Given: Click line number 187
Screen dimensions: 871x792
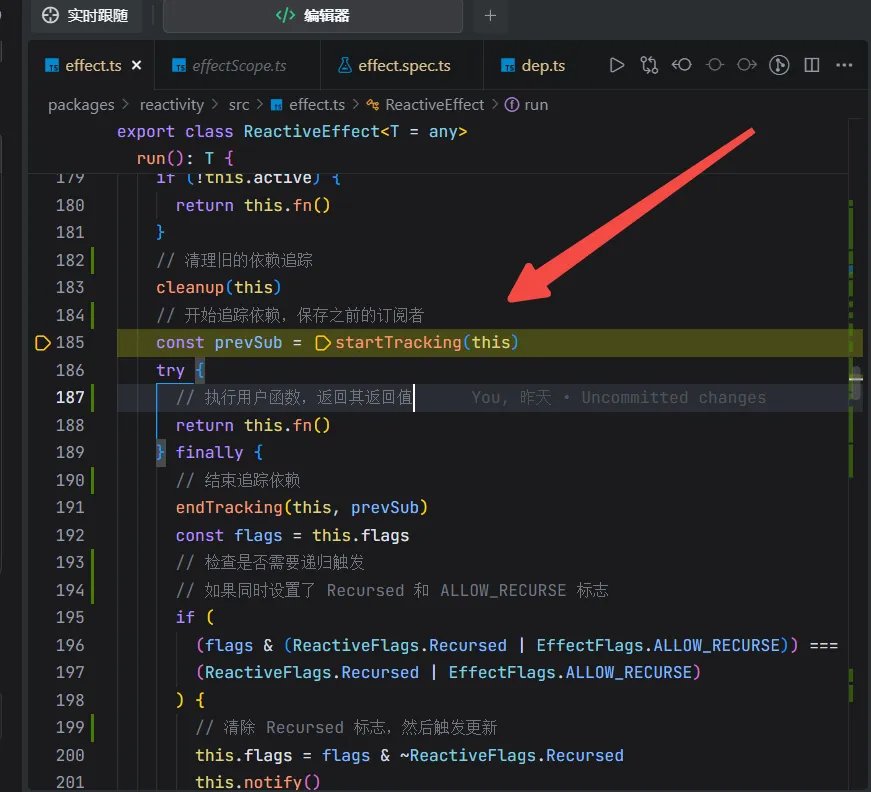Looking at the screenshot, I should click(x=70, y=398).
